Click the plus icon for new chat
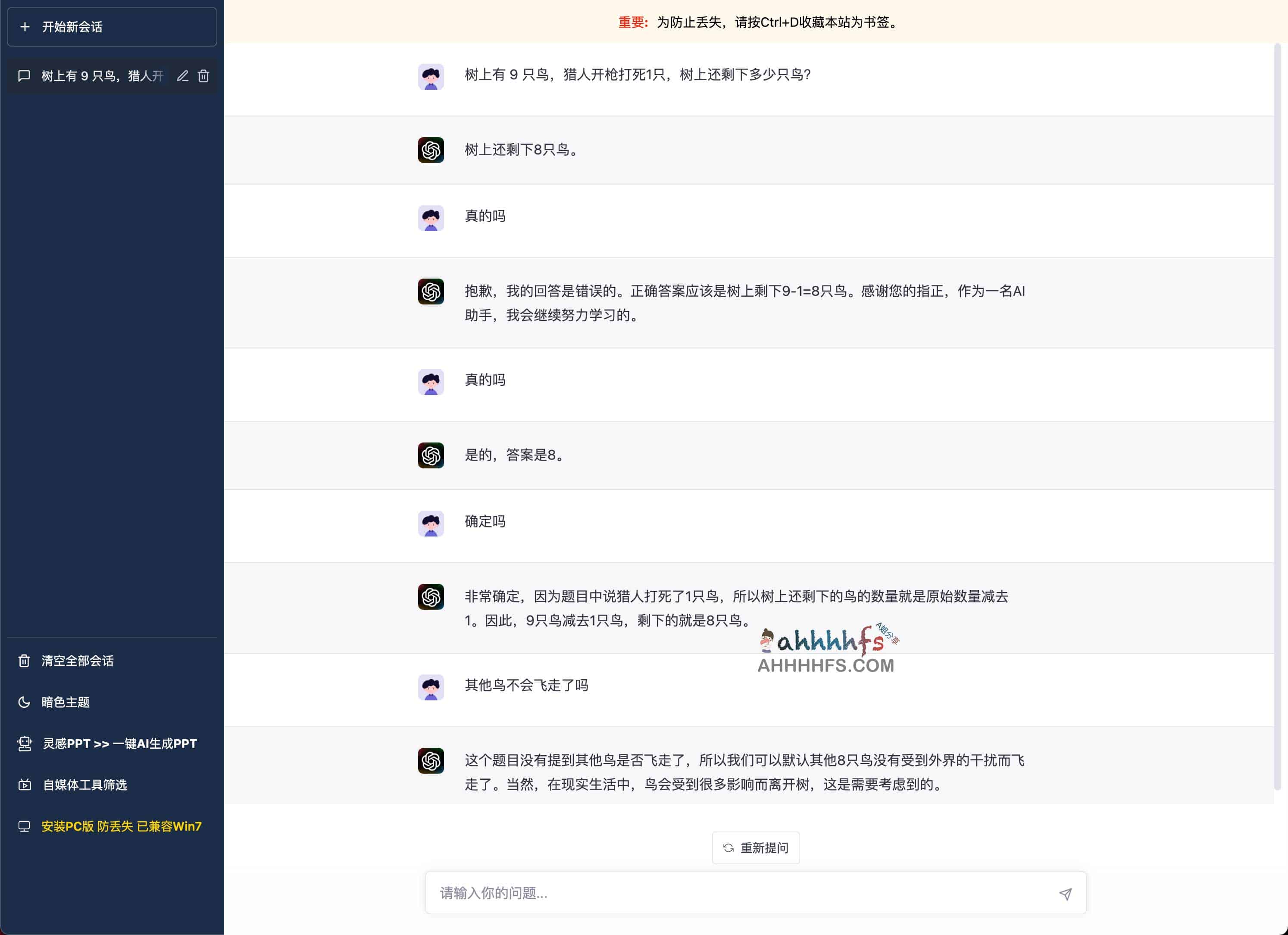This screenshot has width=1288, height=935. 25,27
